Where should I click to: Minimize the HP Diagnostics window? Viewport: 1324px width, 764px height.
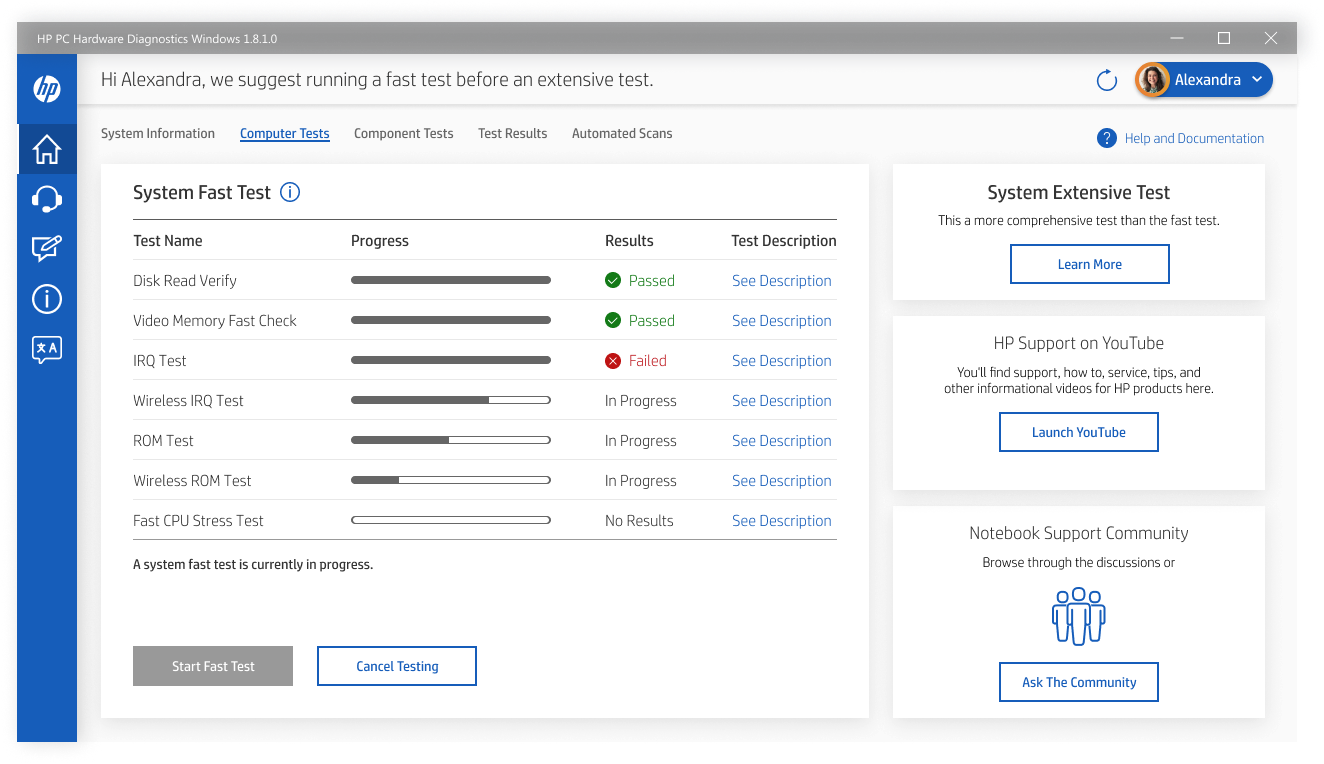pyautogui.click(x=1177, y=39)
